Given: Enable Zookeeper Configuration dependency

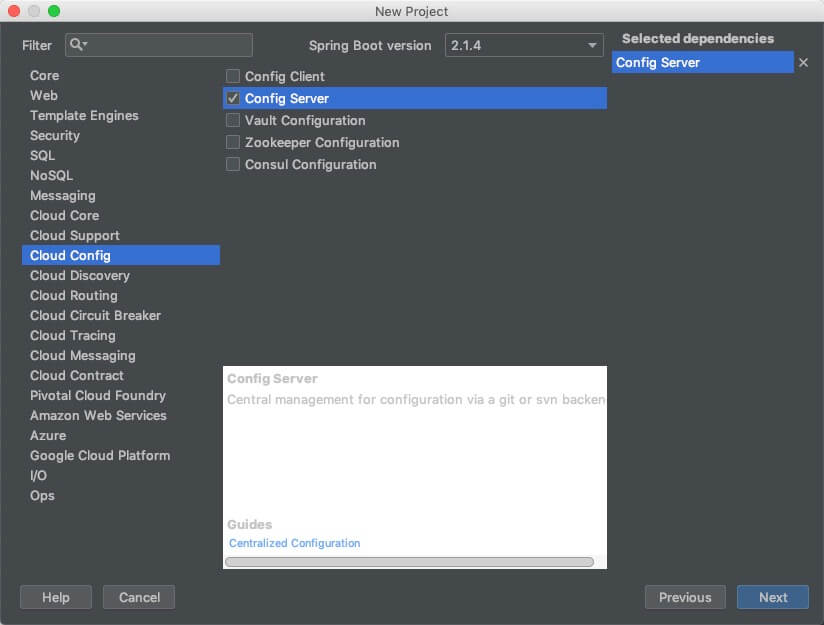Looking at the screenshot, I should click(x=233, y=142).
